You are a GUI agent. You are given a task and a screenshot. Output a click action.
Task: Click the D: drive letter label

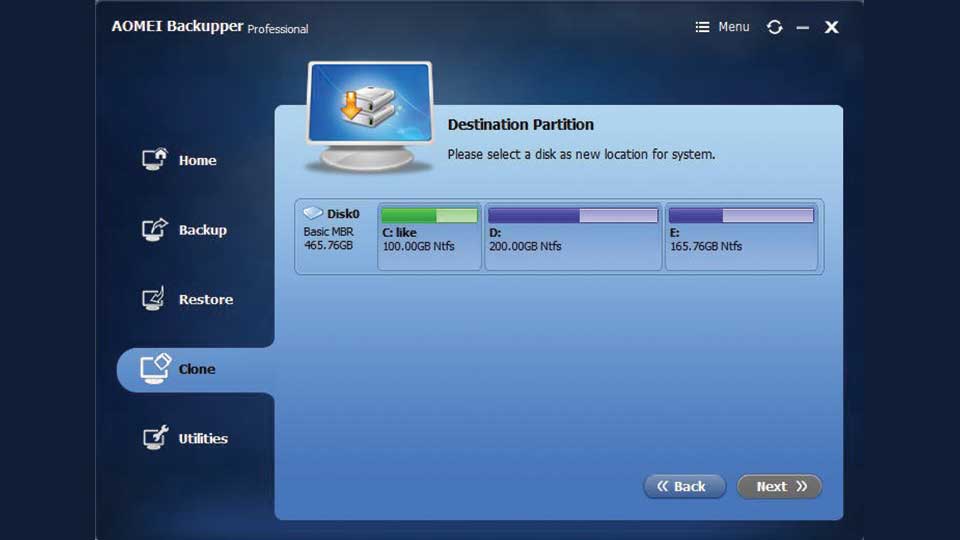495,233
